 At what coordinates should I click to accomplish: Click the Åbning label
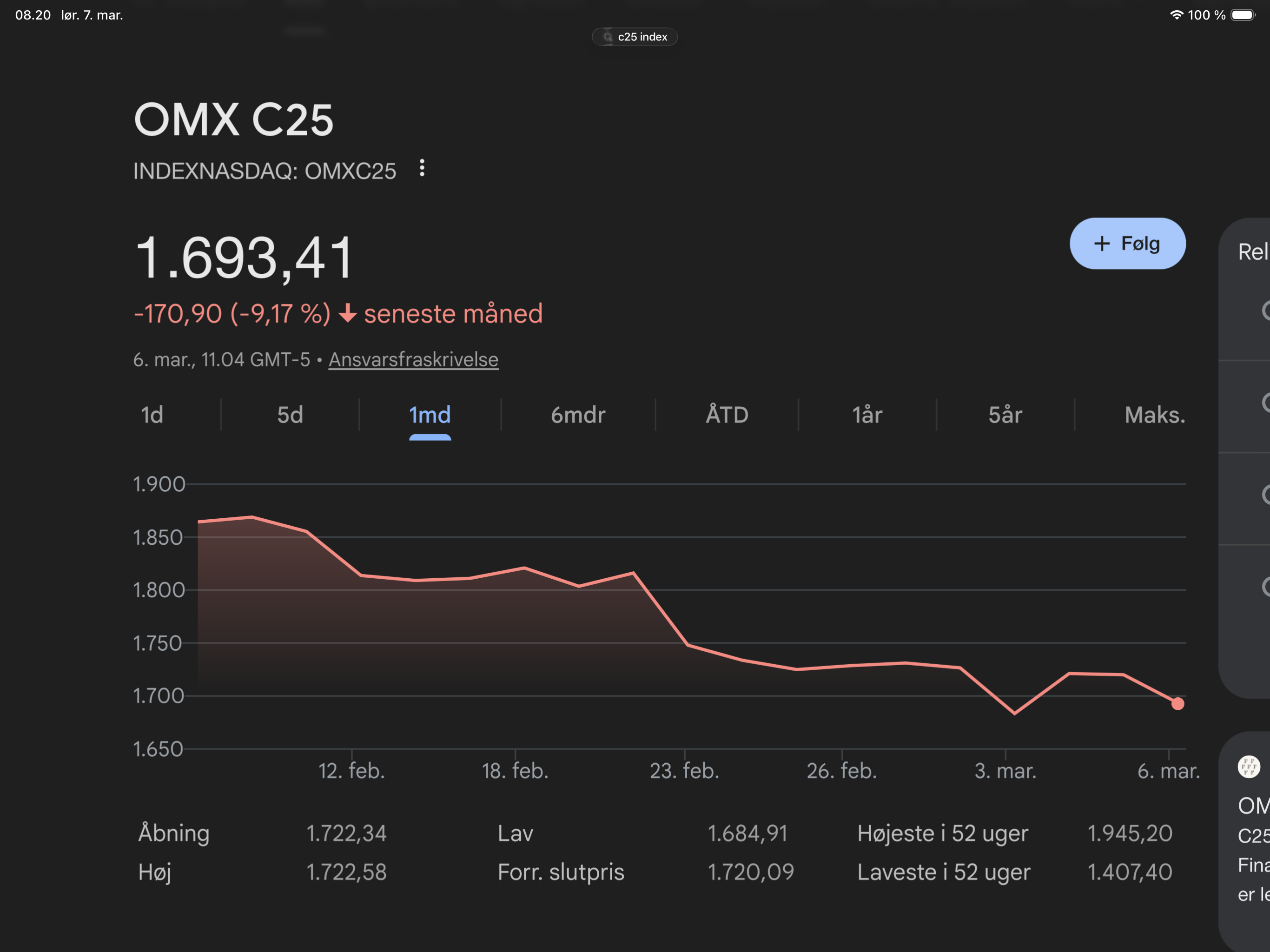174,833
